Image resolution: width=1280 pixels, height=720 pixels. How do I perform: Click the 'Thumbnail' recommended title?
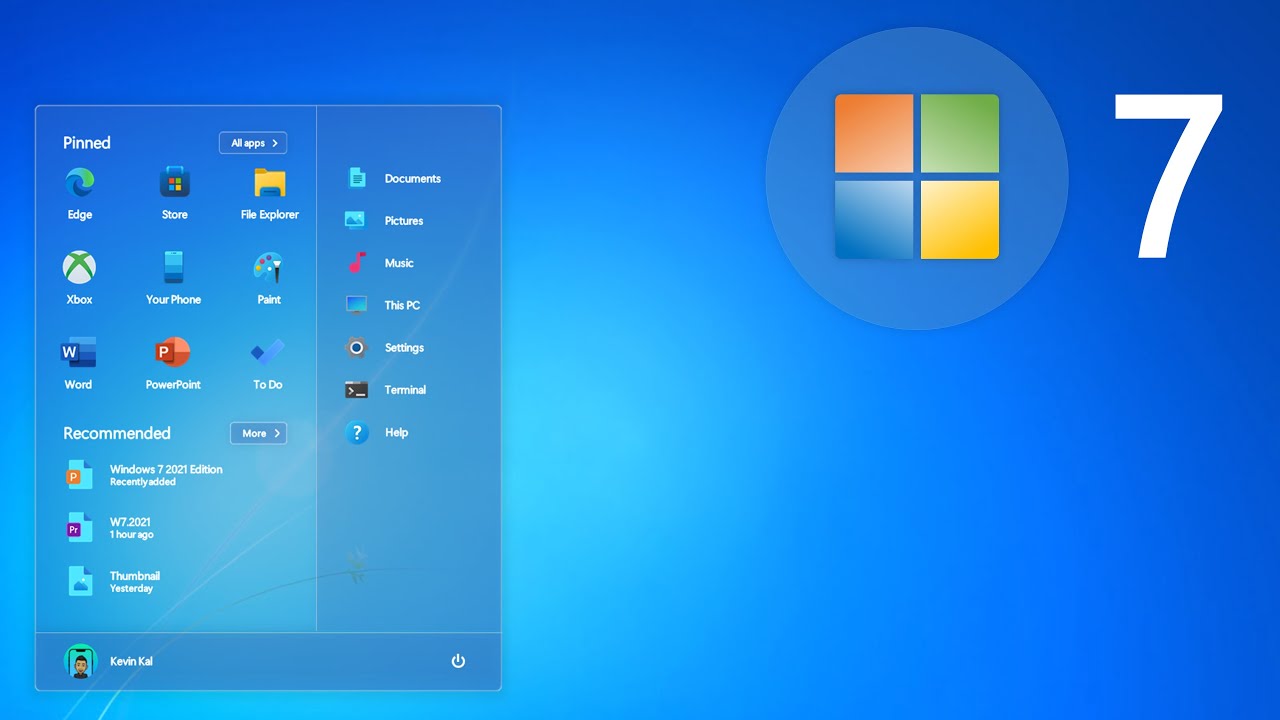tap(135, 576)
